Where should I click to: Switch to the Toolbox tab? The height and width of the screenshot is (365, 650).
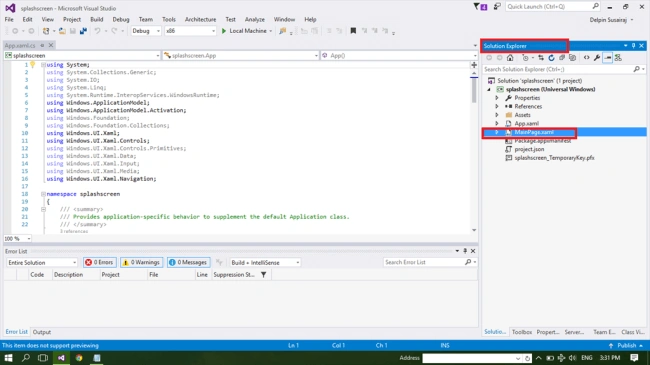(x=521, y=332)
